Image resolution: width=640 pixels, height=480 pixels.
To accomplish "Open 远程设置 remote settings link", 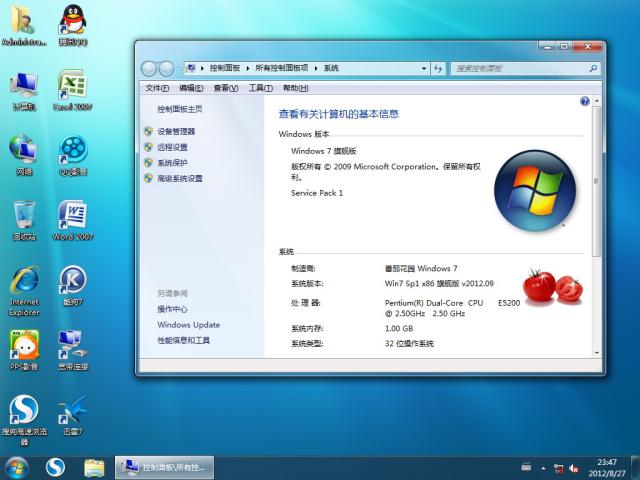I will [173, 147].
